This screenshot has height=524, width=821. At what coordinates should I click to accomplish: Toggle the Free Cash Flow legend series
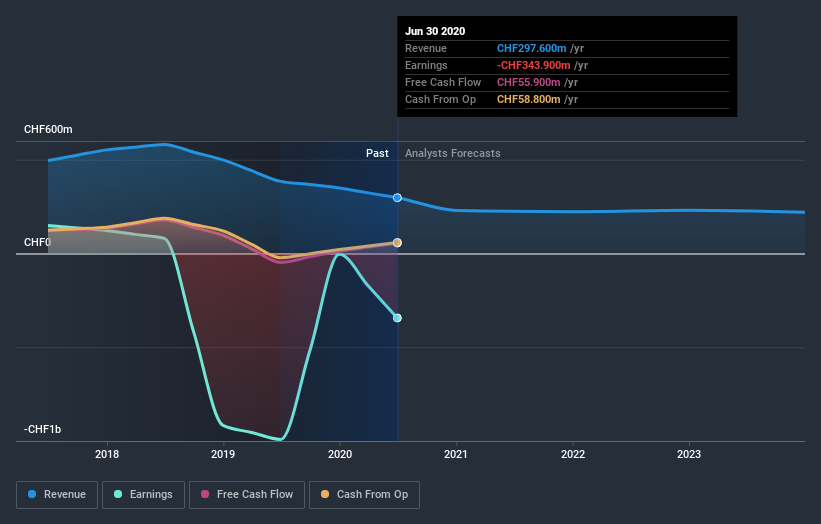coord(247,495)
